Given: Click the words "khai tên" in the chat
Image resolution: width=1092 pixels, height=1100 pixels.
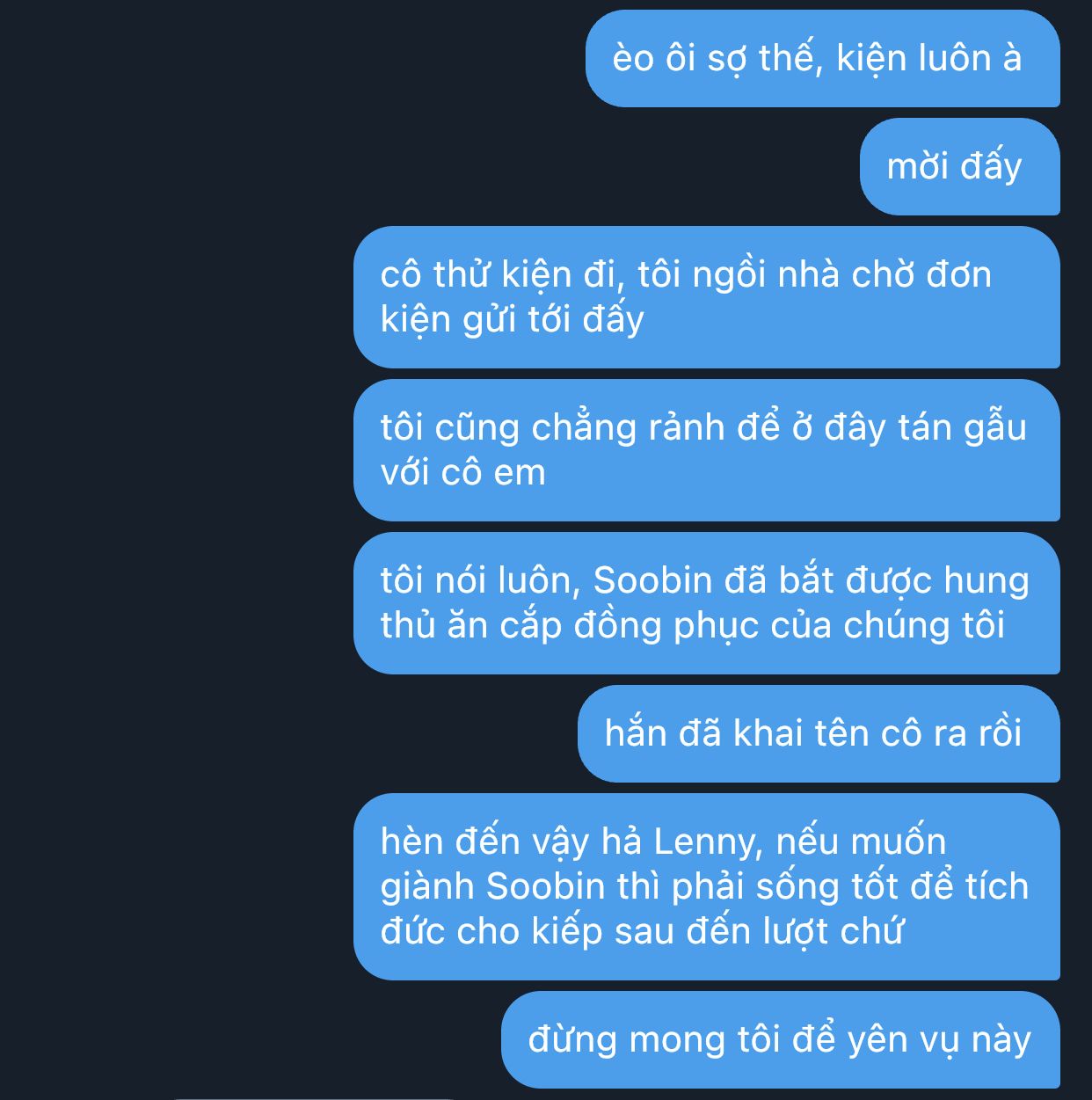Looking at the screenshot, I should 801,734.
